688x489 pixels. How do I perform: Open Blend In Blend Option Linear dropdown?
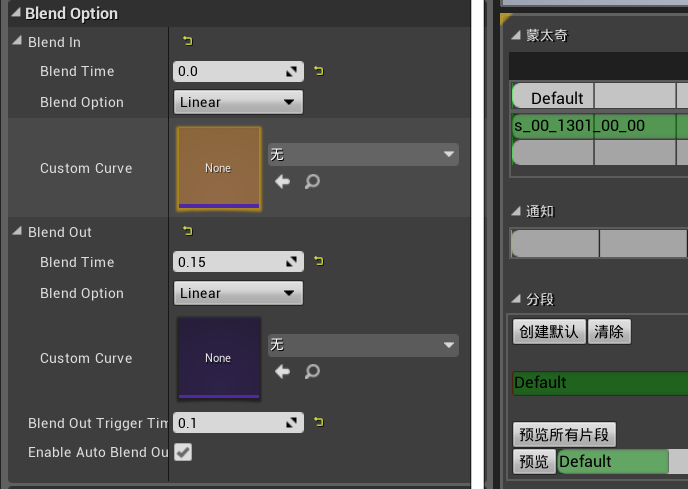pyautogui.click(x=238, y=102)
